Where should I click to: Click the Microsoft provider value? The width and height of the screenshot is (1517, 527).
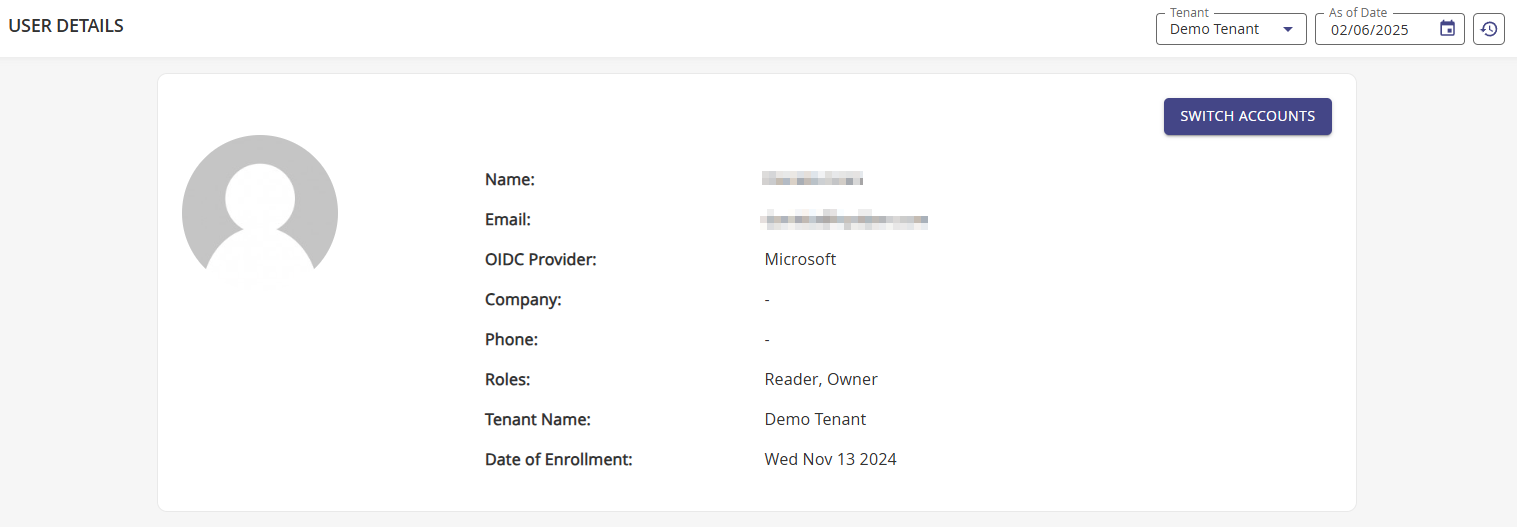(800, 260)
